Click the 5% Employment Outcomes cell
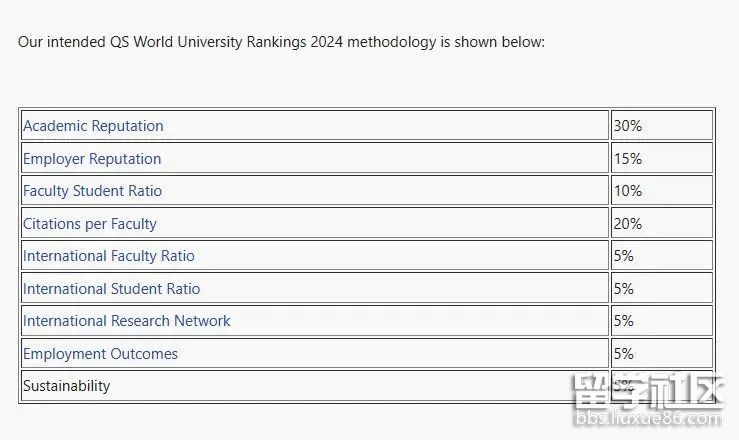The image size is (739, 440). tap(624, 354)
